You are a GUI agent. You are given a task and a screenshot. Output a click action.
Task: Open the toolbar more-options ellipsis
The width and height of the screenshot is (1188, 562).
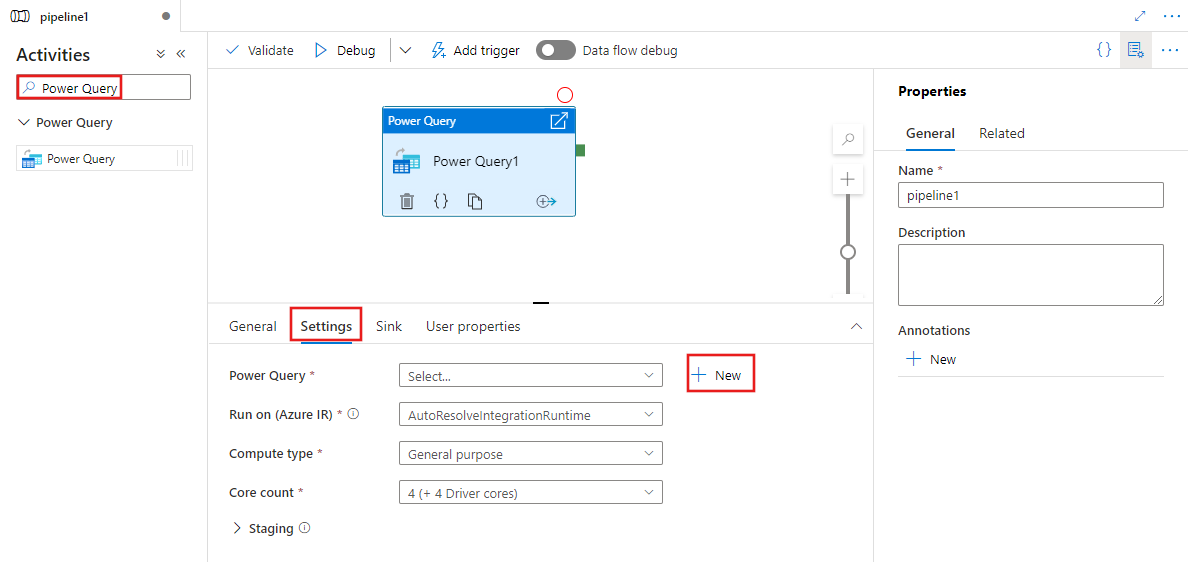(1169, 50)
